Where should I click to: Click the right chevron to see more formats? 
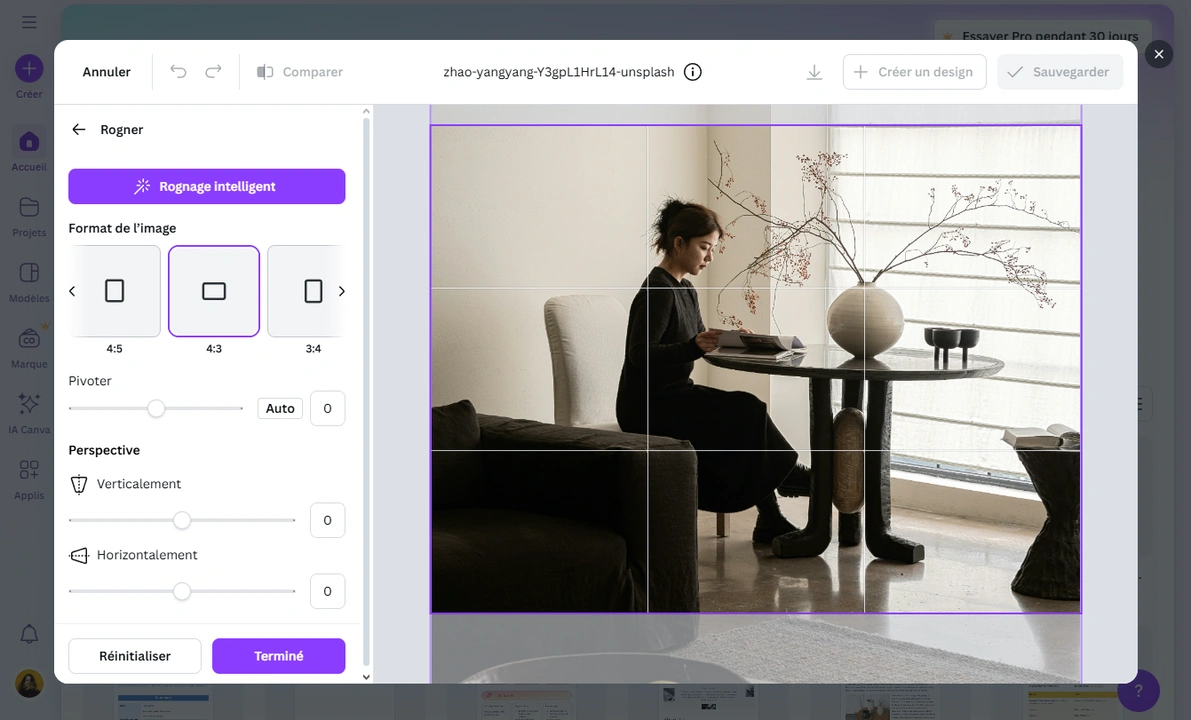(x=342, y=291)
